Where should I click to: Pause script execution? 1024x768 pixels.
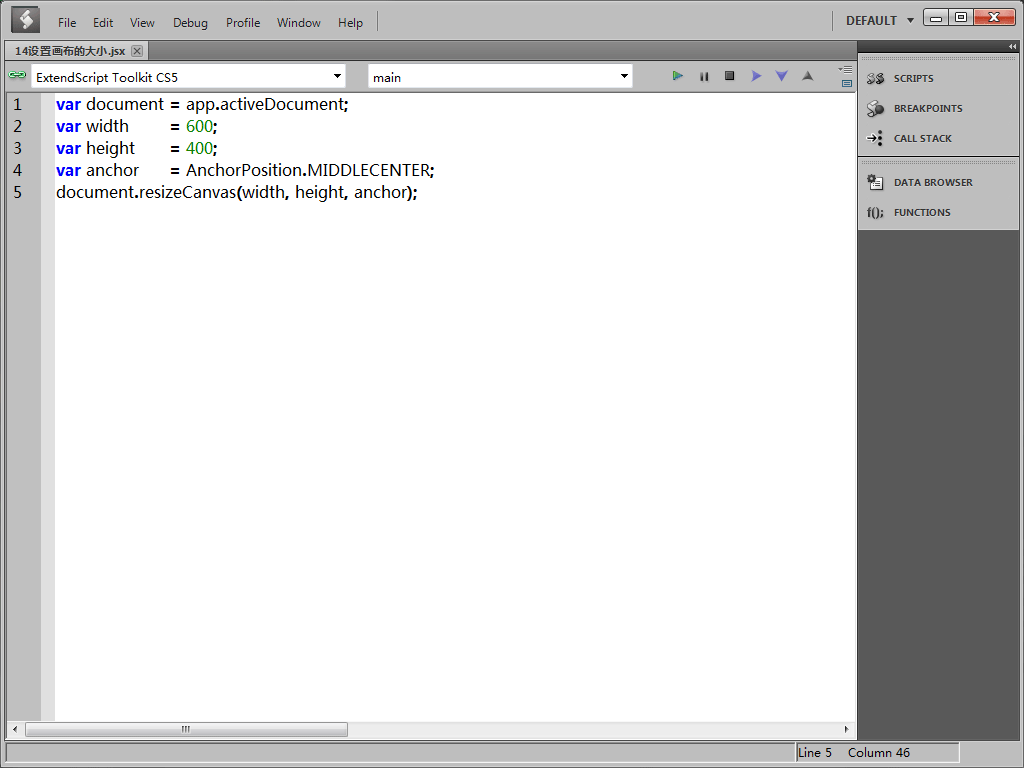pos(704,76)
